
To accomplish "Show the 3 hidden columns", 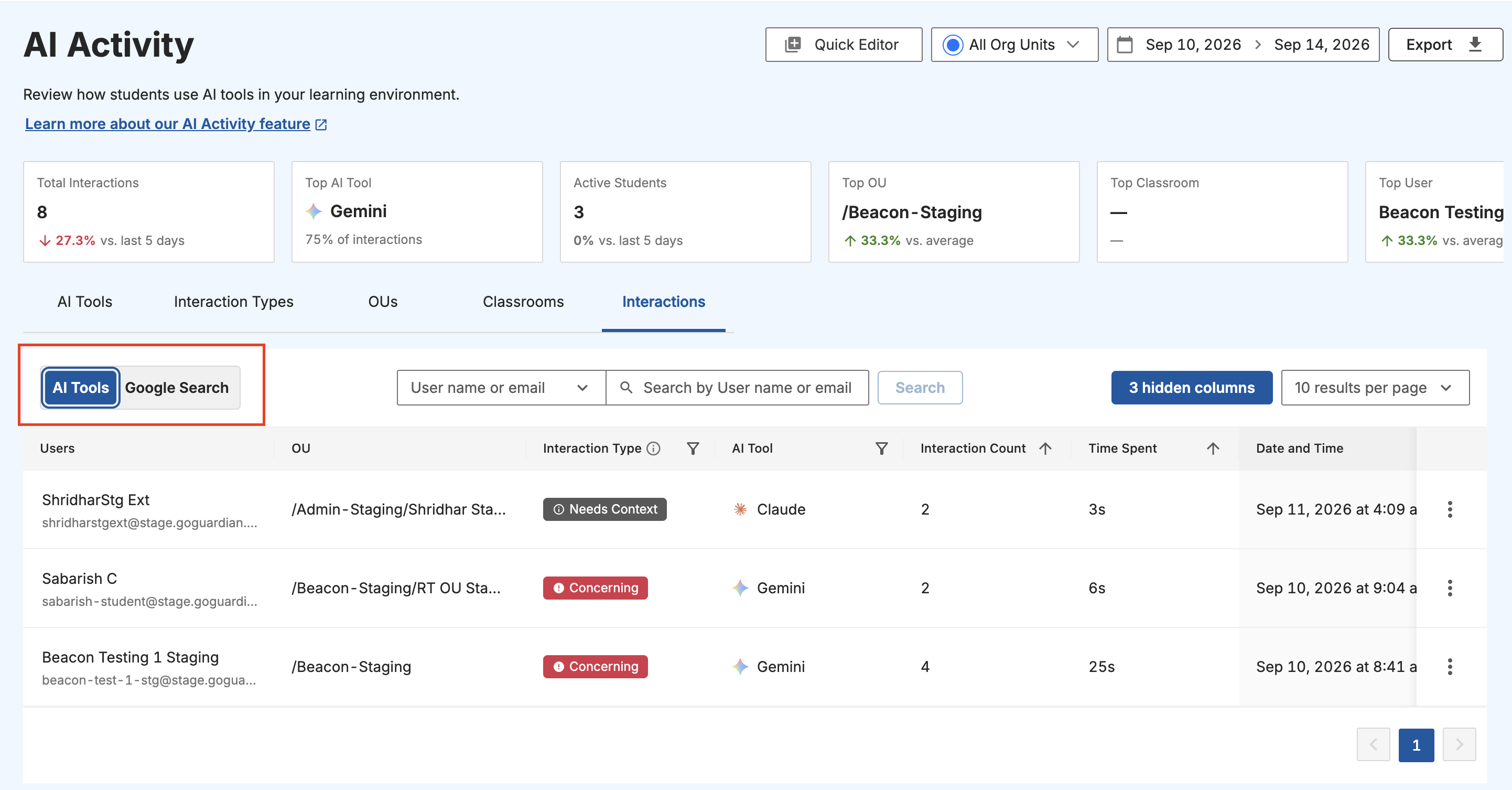I will point(1192,388).
